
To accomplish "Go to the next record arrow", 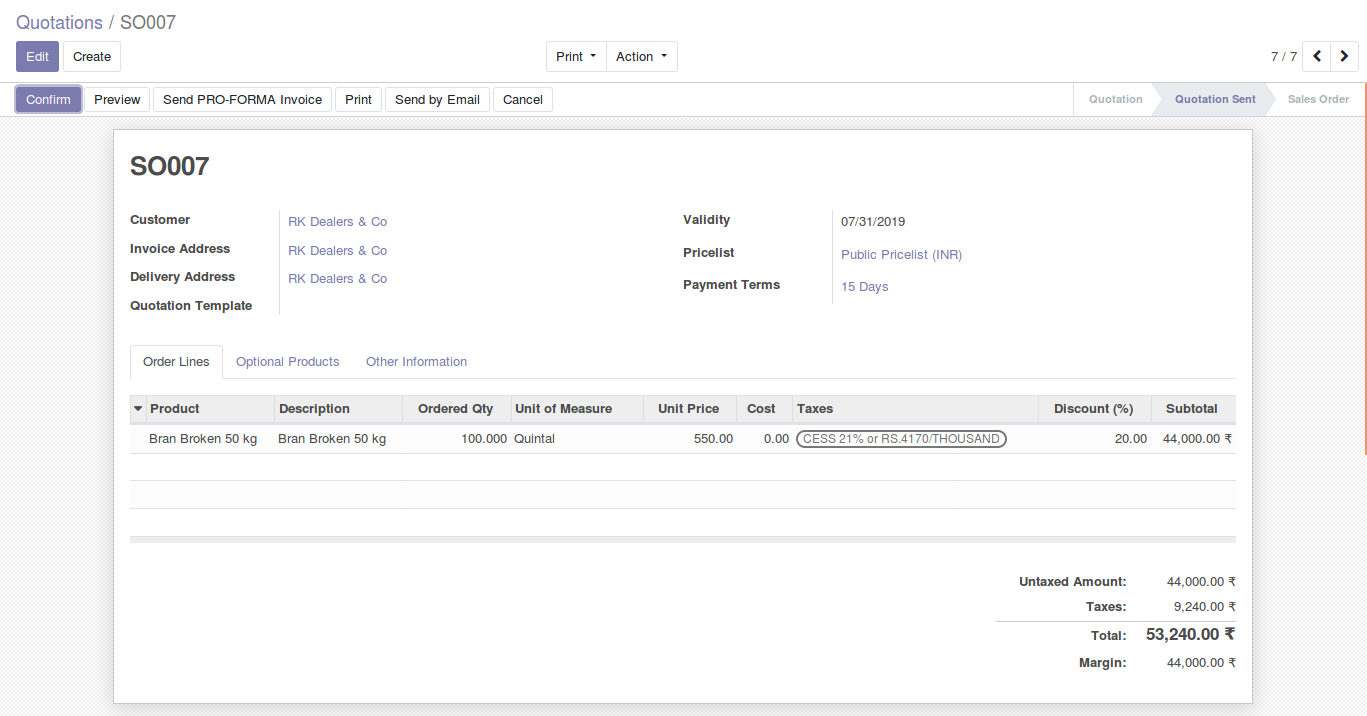I will pyautogui.click(x=1344, y=57).
